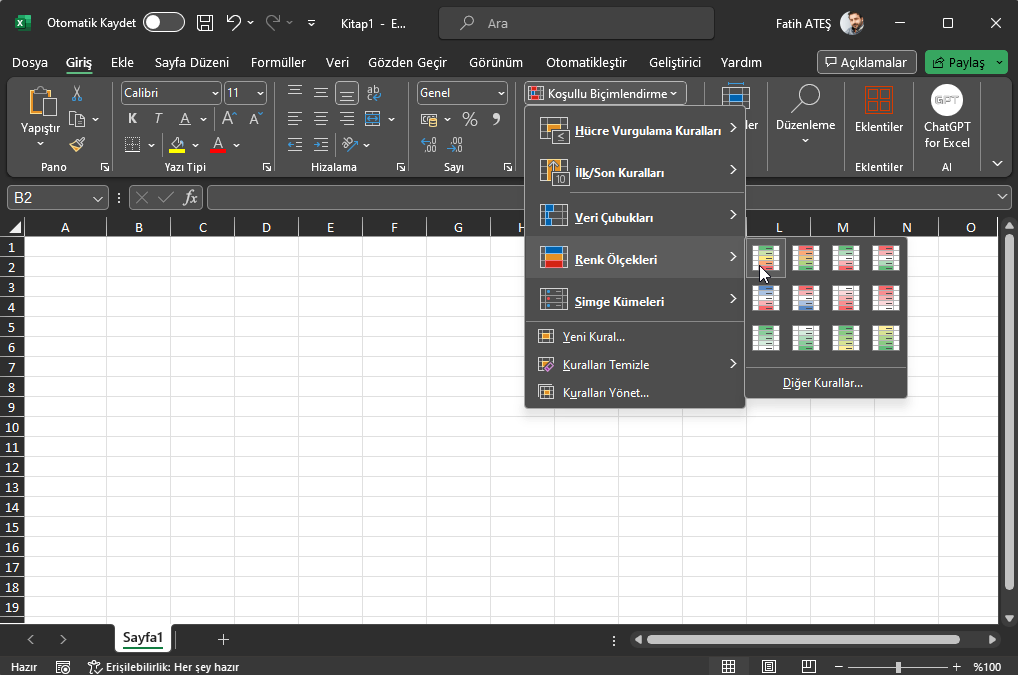Viewport: 1018px width, 675px height.
Task: Add a new worksheet with the plus
Action: pyautogui.click(x=223, y=639)
